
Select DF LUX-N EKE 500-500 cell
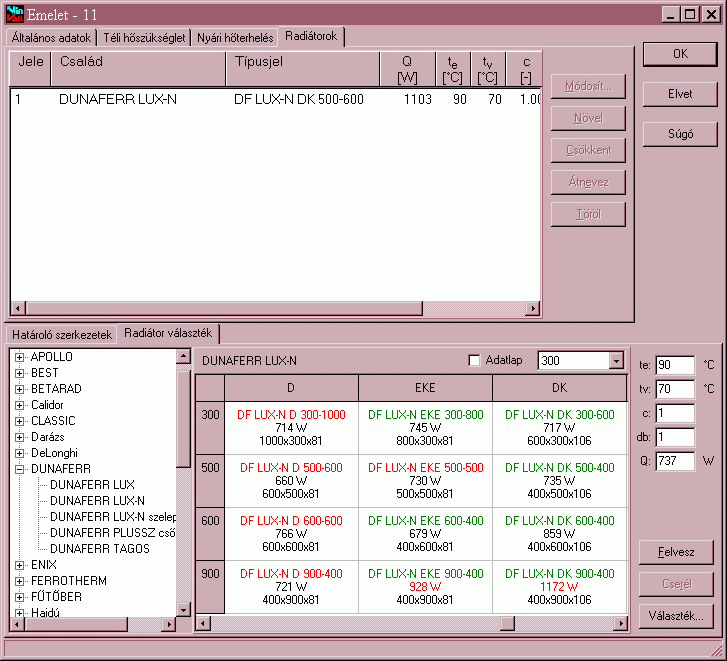[425, 481]
